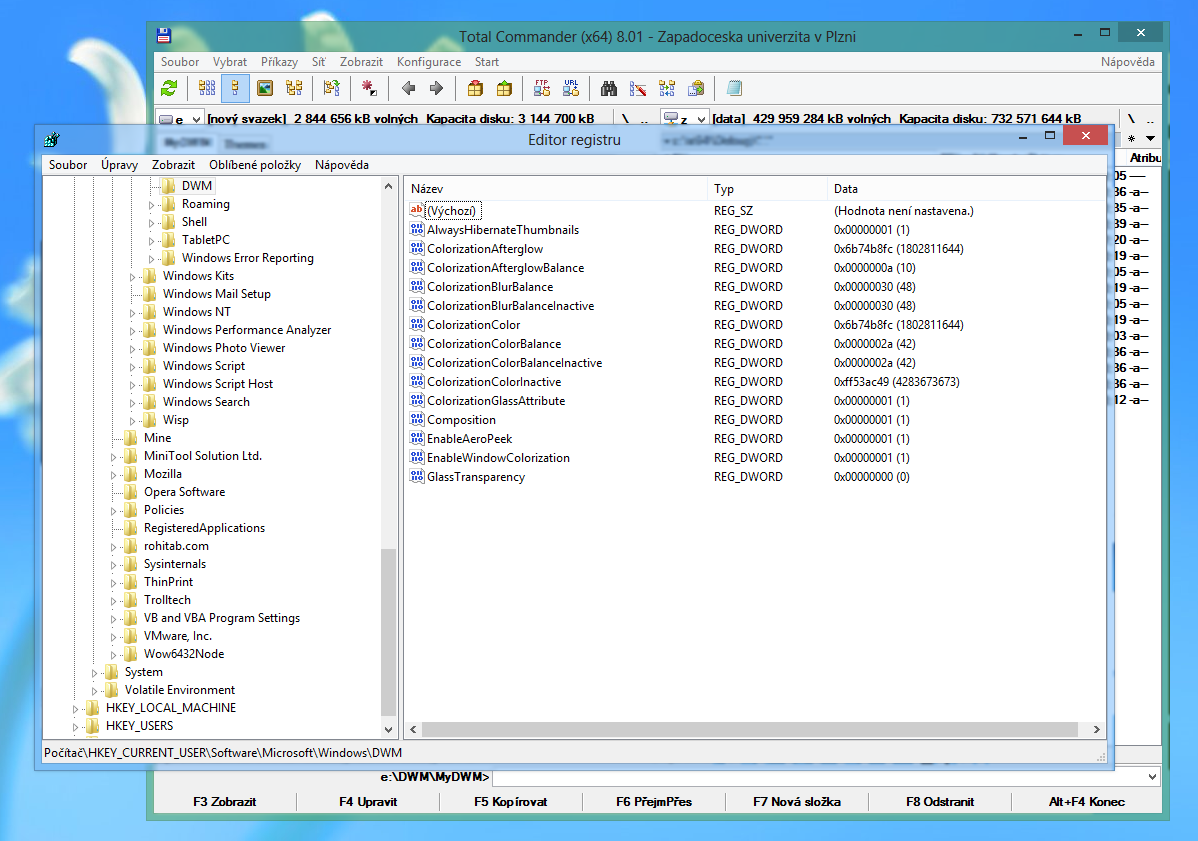The height and width of the screenshot is (841, 1198).
Task: Open the left panel drive e dropdown
Action: 196,119
